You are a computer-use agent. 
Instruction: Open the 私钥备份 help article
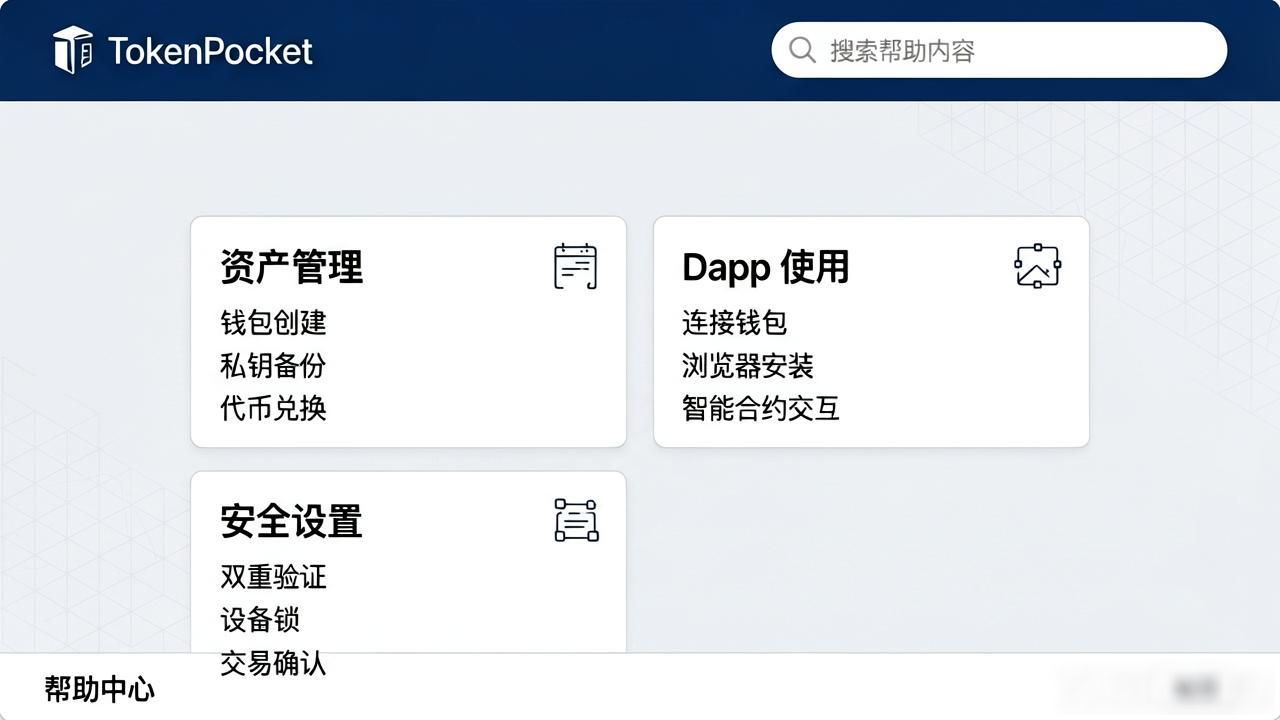(x=273, y=366)
